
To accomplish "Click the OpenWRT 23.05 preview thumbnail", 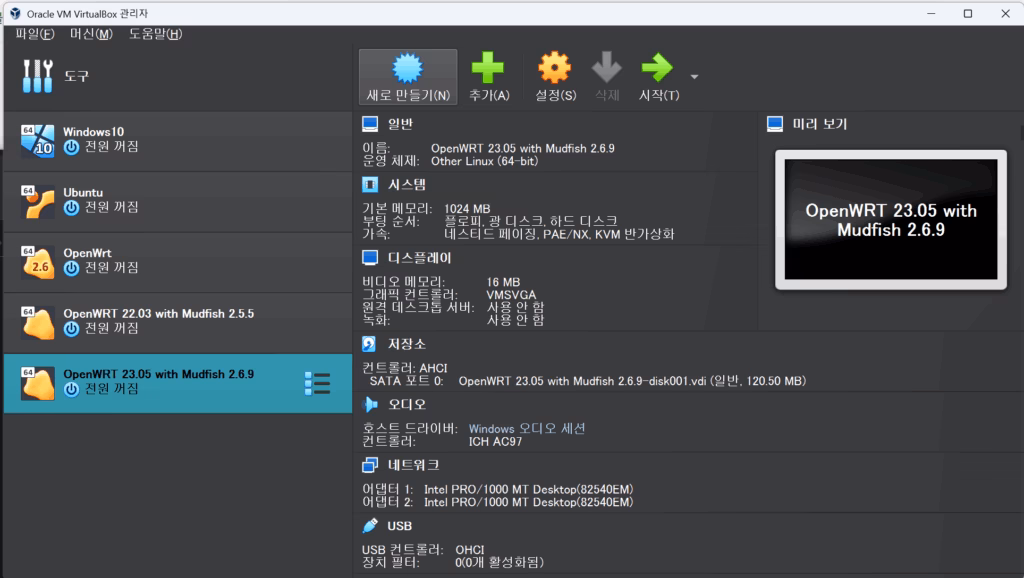I will tap(891, 220).
